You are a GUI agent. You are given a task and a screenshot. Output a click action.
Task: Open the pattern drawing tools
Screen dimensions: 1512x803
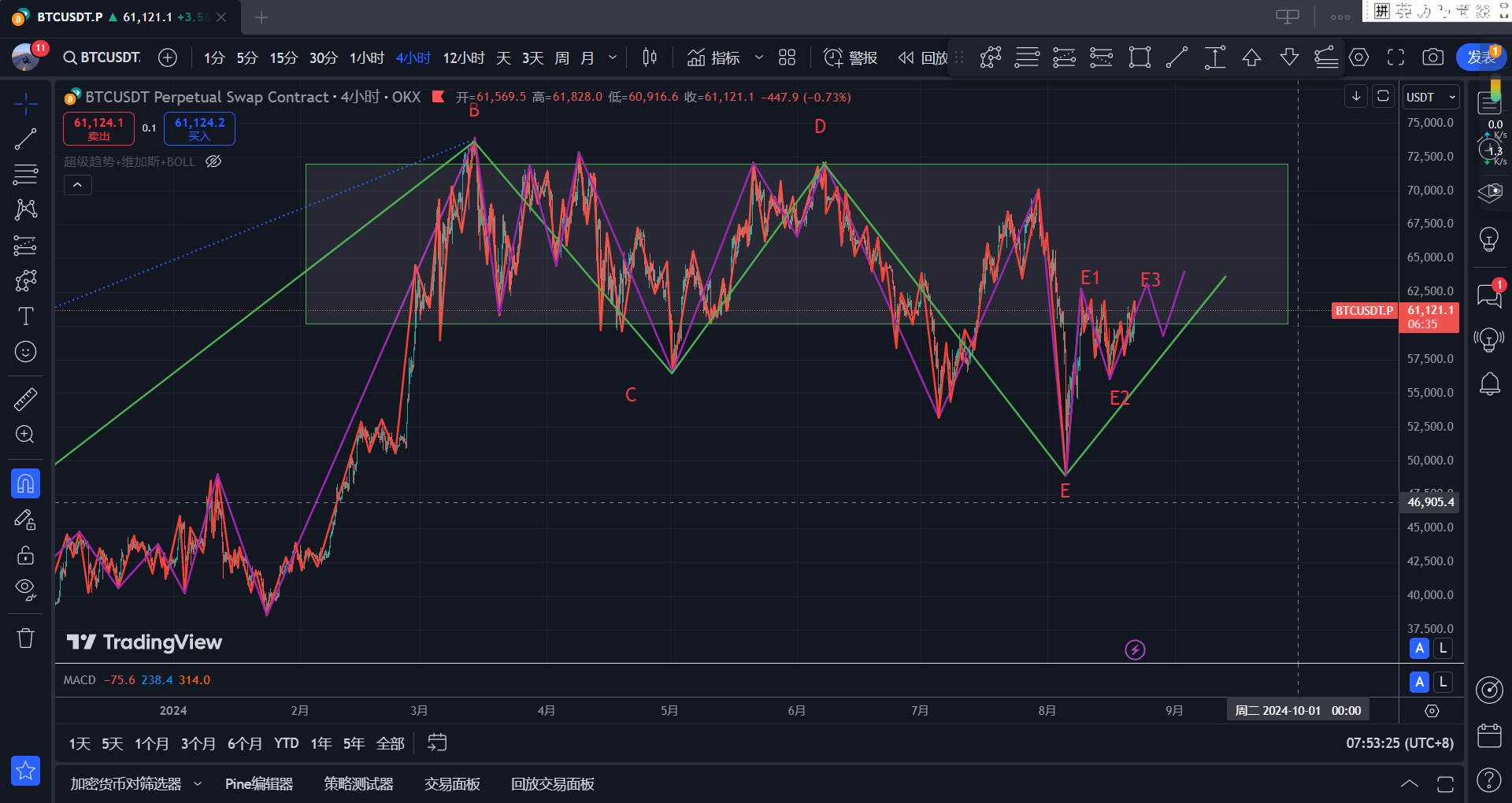(25, 209)
